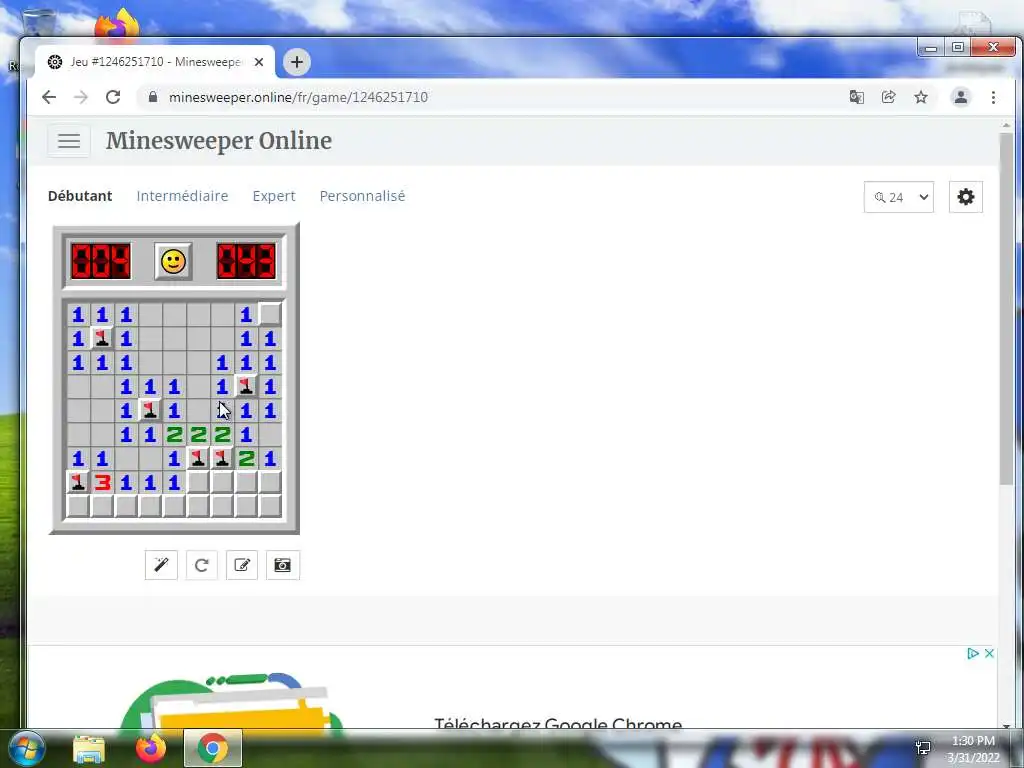Click the unopened cell in board's top-right corner
The width and height of the screenshot is (1024, 768).
coord(270,314)
